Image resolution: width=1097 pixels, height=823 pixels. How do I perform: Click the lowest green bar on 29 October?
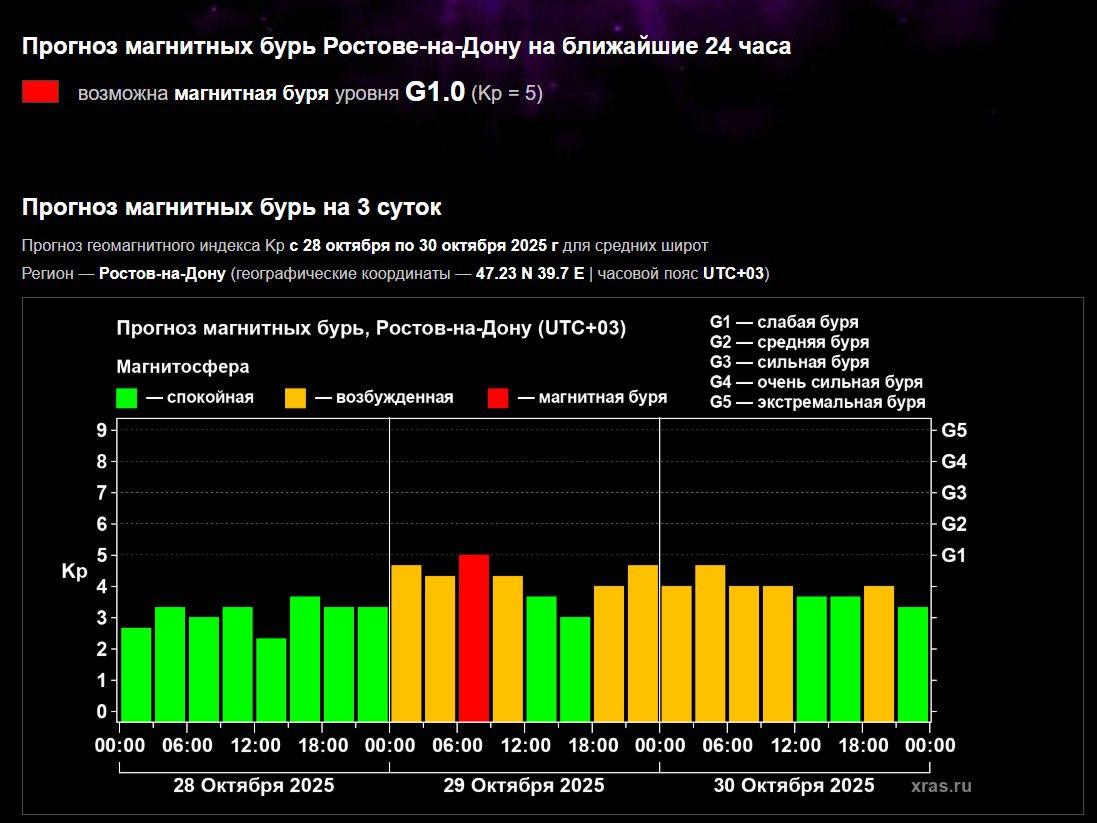point(575,668)
